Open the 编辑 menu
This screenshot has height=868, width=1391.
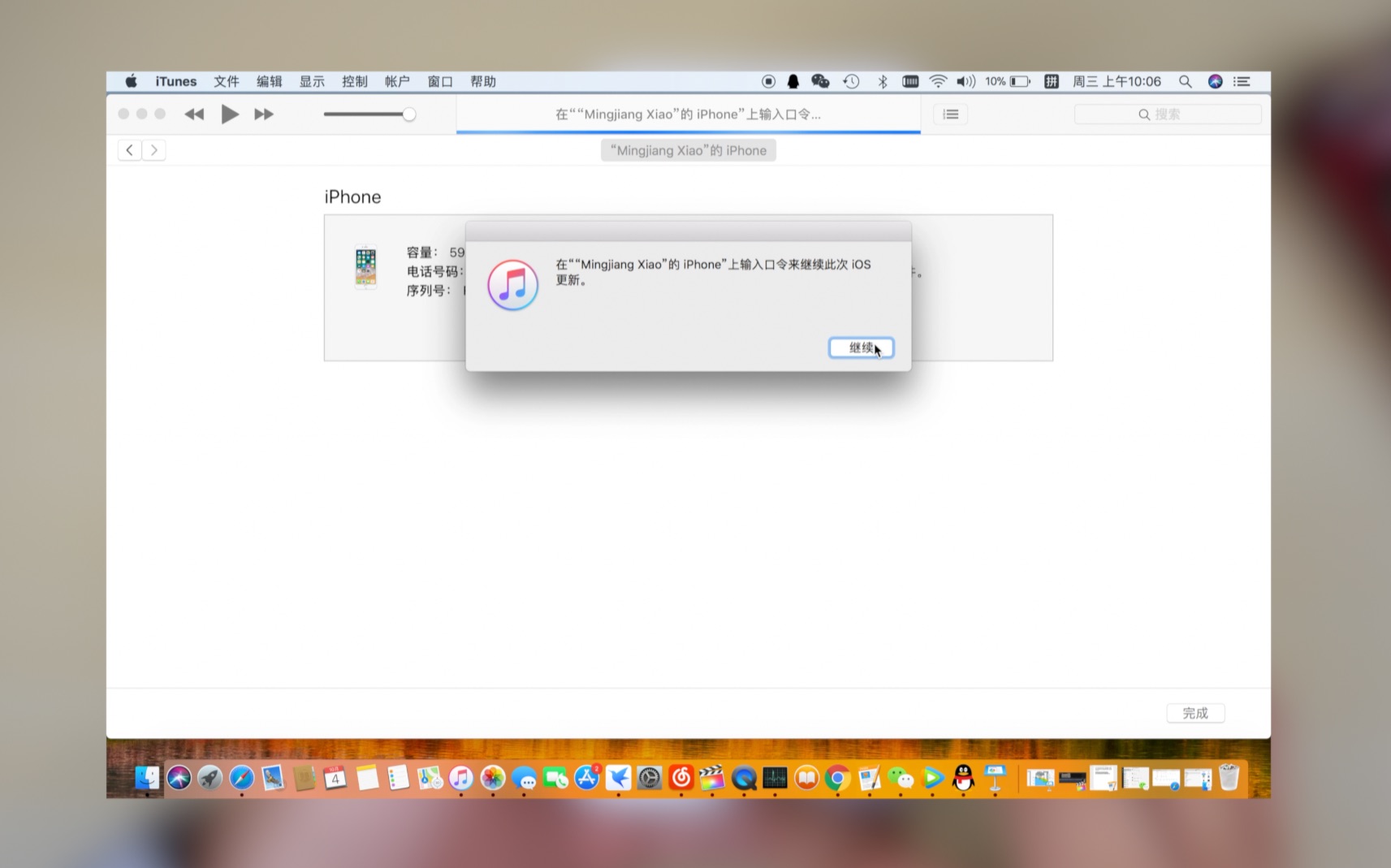(x=270, y=81)
